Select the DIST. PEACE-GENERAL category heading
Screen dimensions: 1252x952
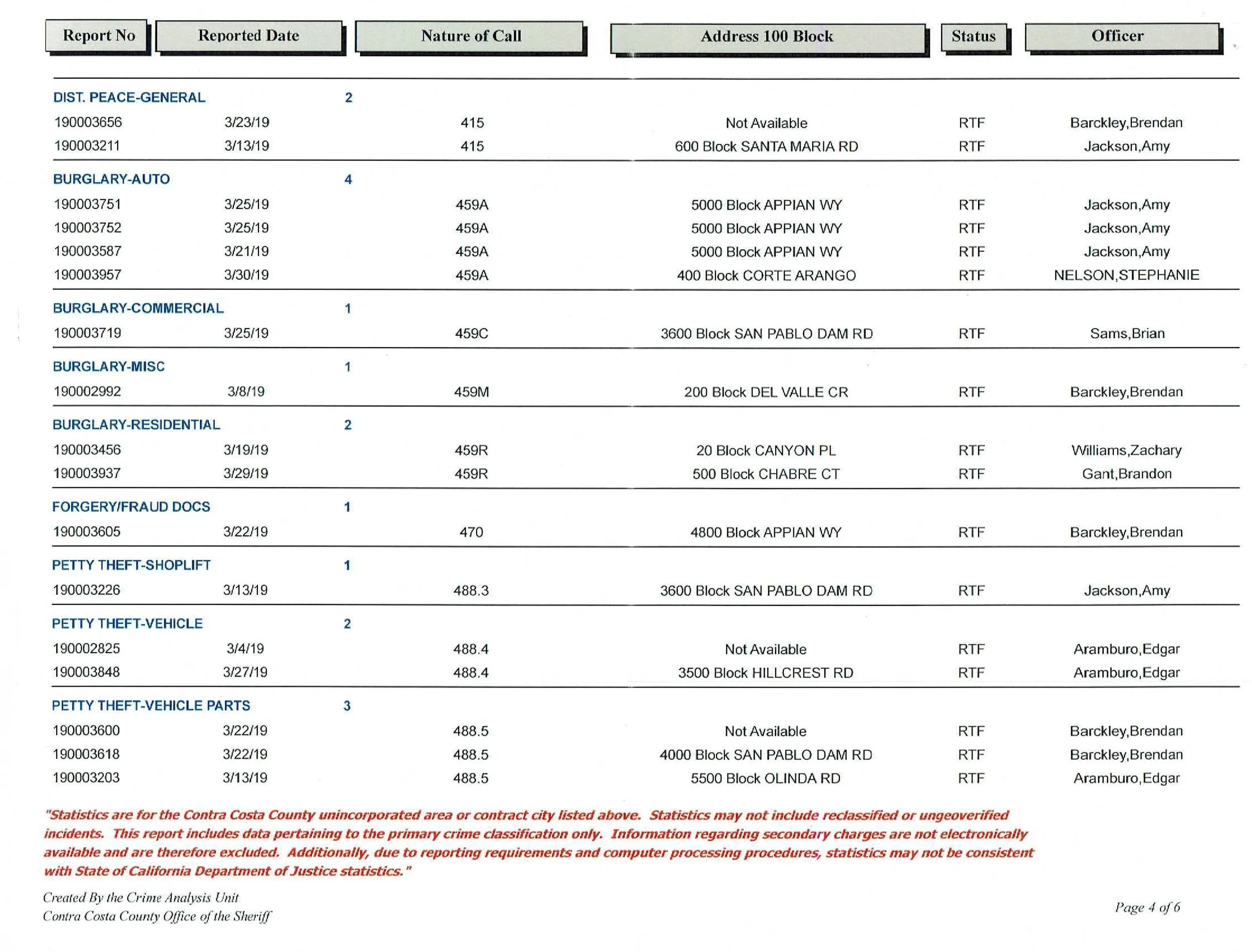[129, 98]
